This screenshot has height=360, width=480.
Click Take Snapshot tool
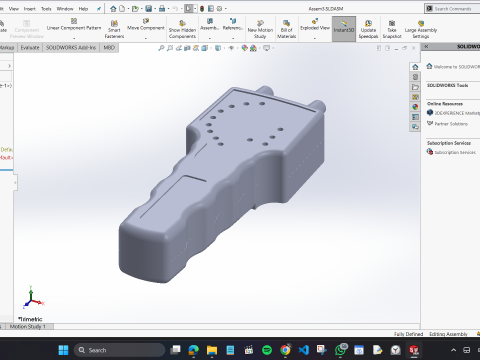392,29
